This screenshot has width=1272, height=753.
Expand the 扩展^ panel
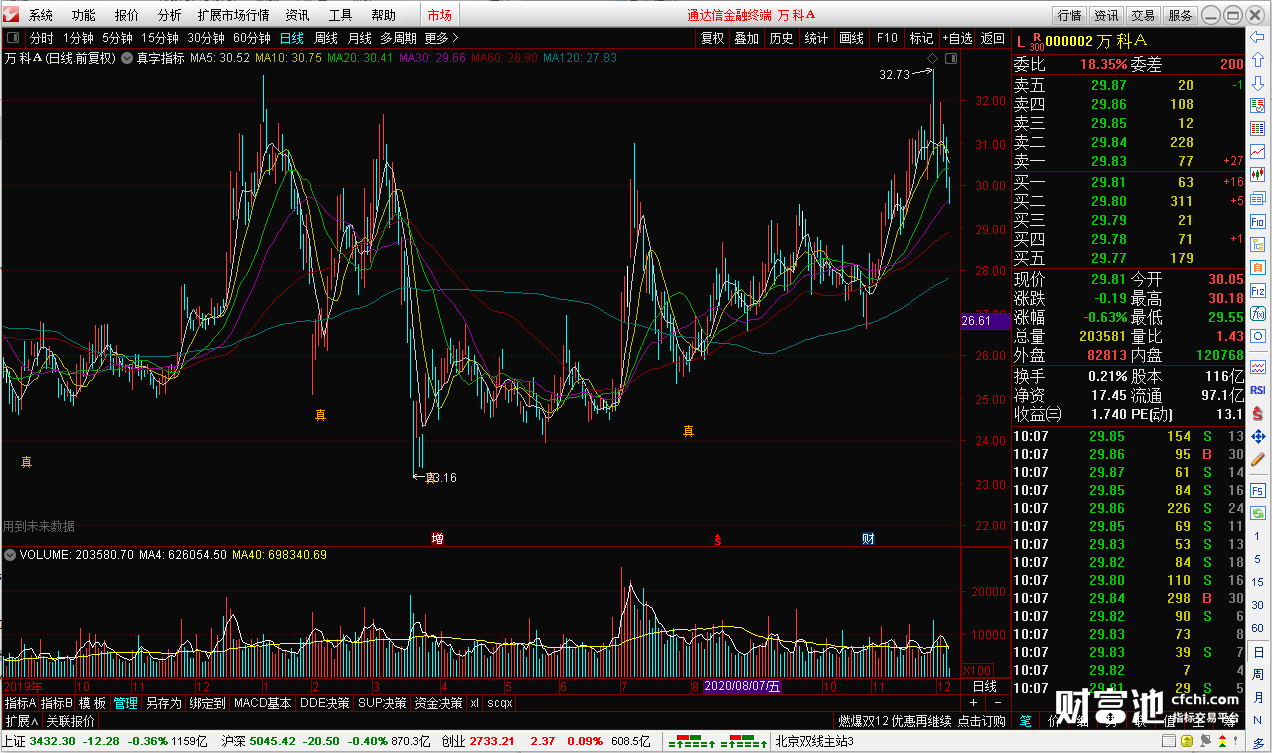[x=21, y=721]
